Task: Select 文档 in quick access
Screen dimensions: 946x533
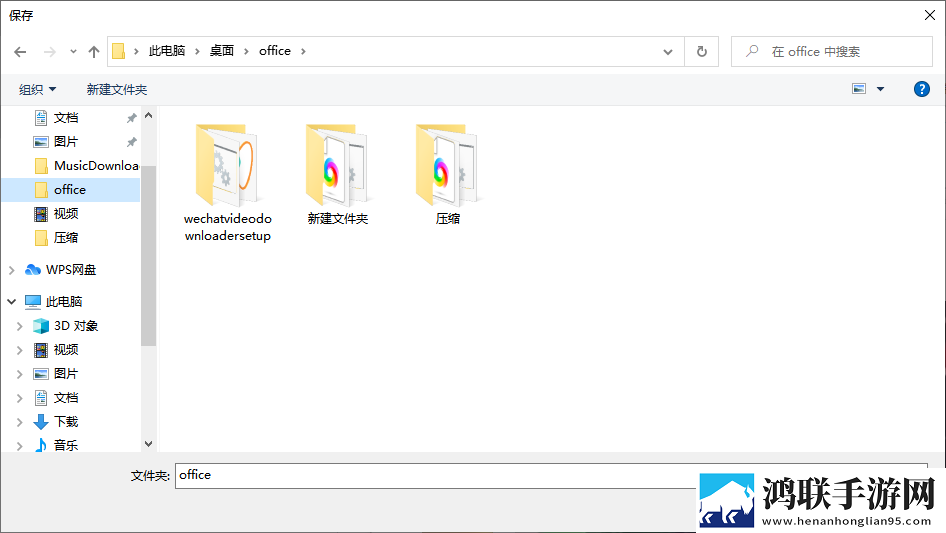Action: [66, 118]
